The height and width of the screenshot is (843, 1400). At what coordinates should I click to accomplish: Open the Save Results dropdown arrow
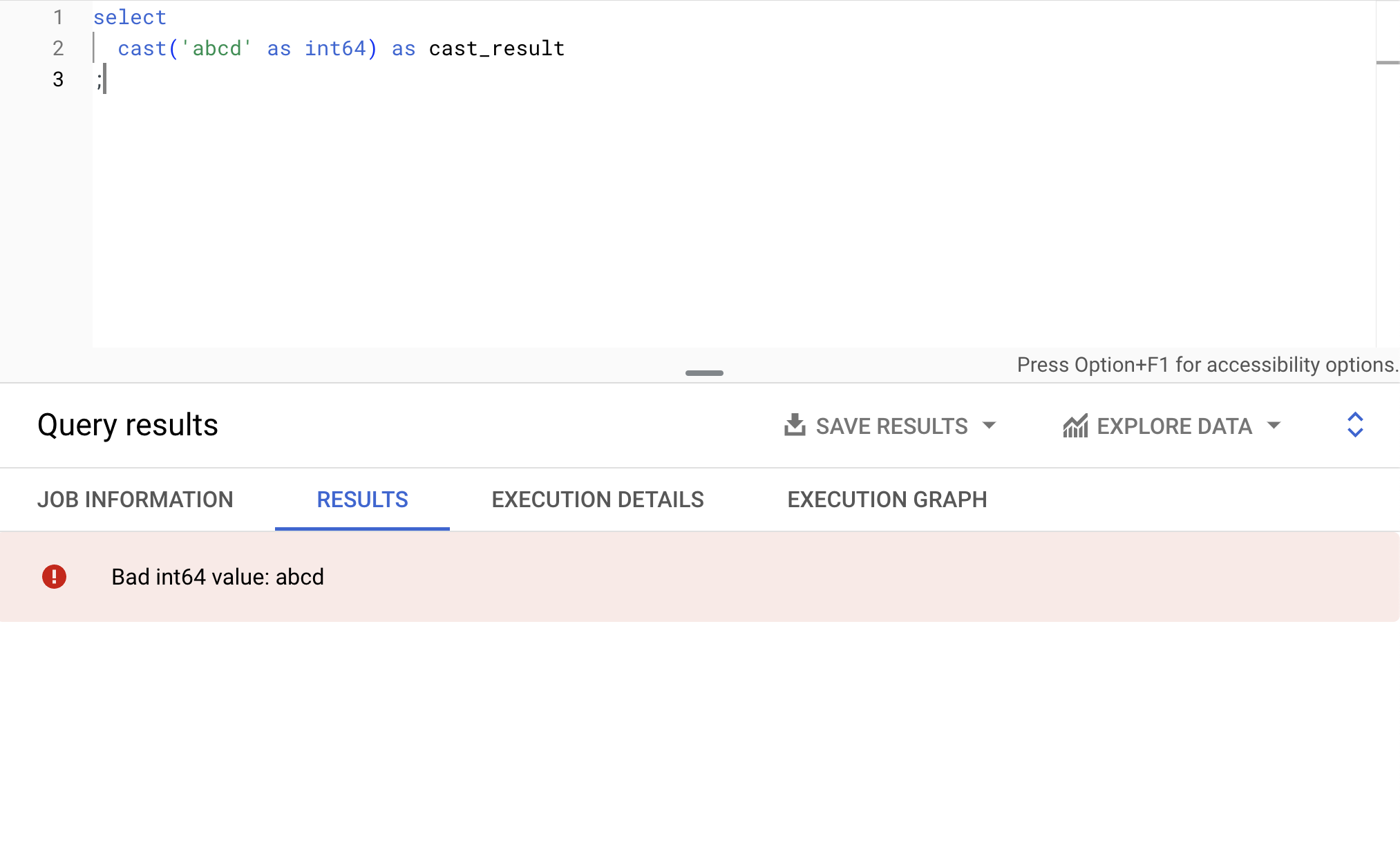tap(990, 426)
